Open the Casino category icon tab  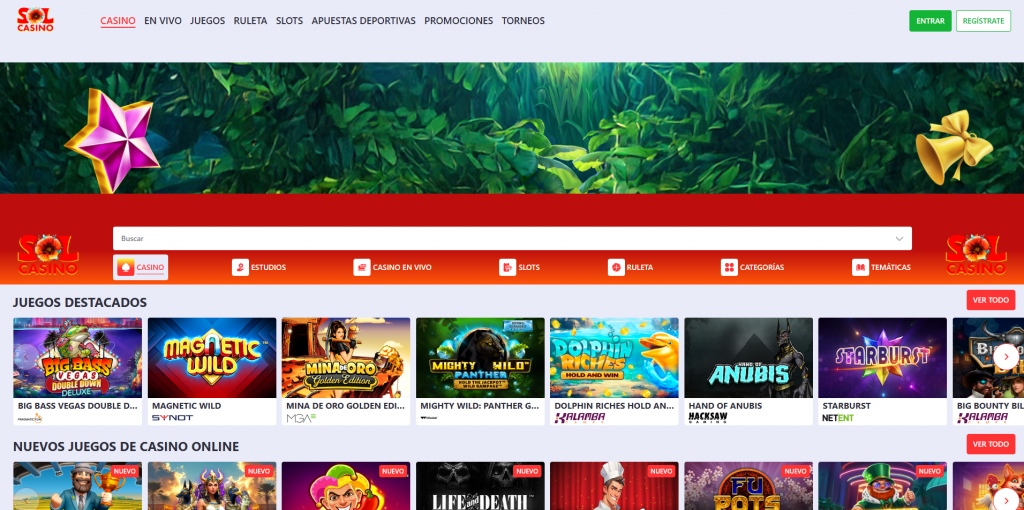pos(140,267)
